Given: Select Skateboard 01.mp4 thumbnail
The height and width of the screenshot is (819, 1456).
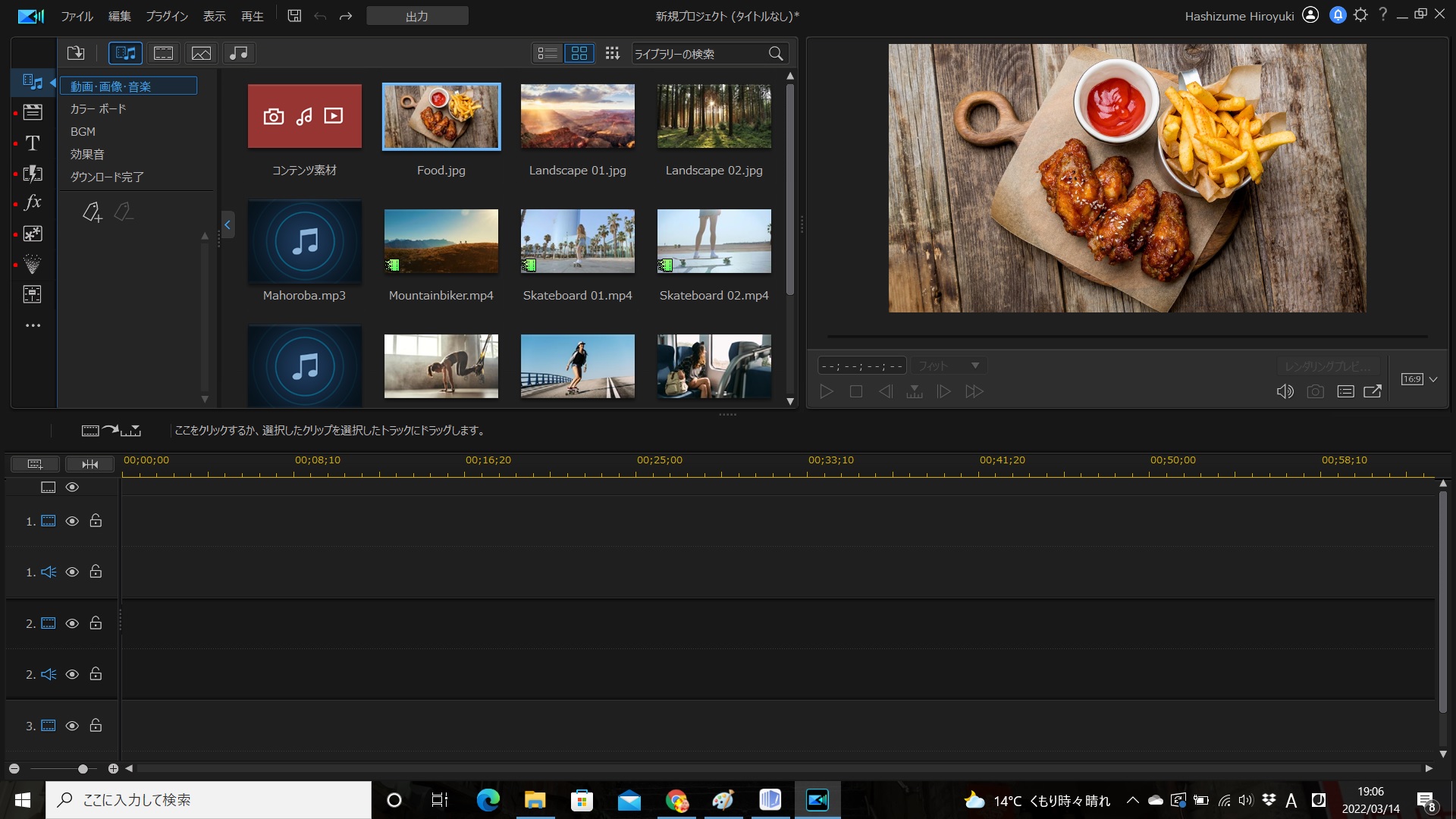Looking at the screenshot, I should click(x=577, y=241).
